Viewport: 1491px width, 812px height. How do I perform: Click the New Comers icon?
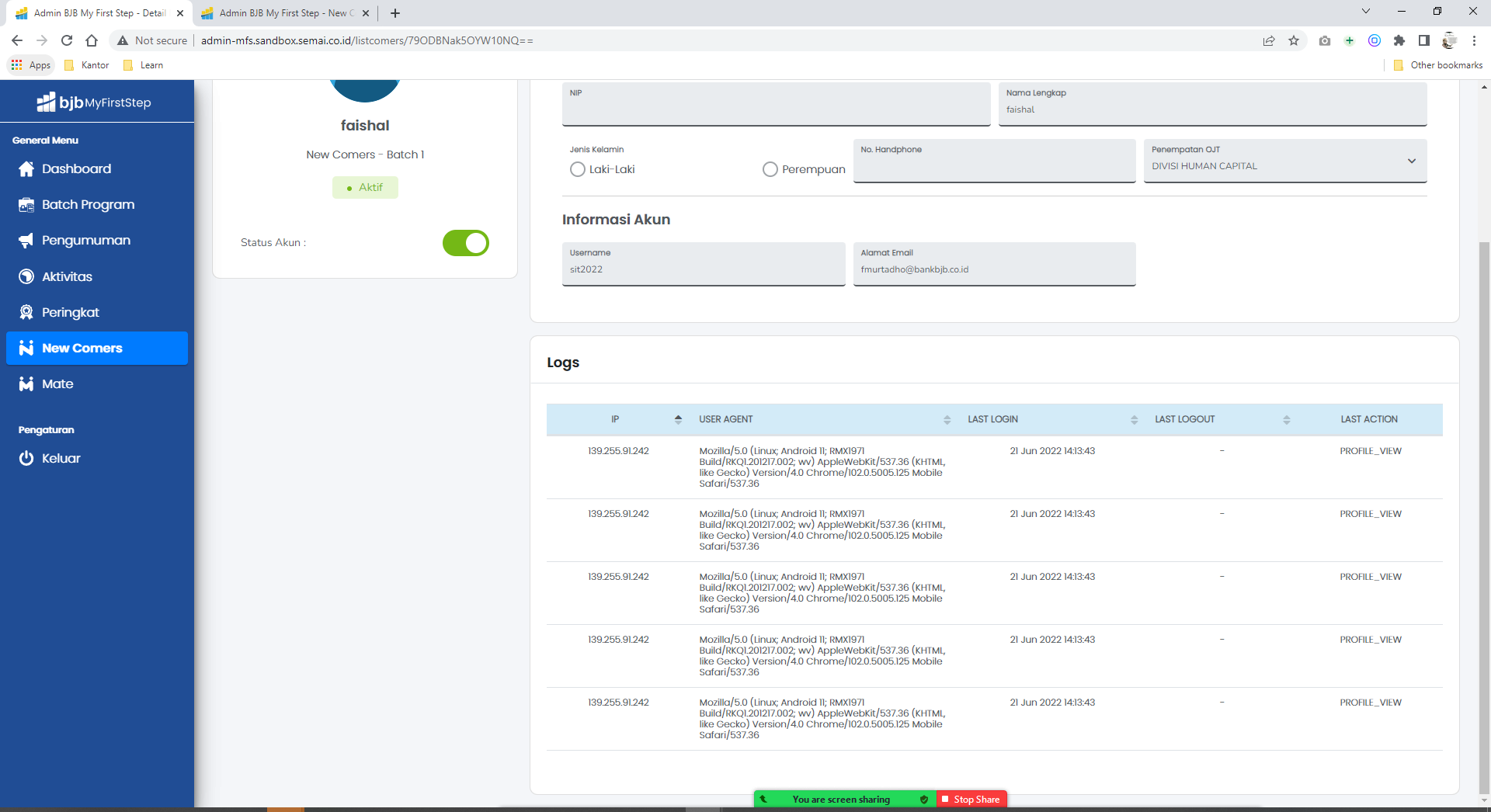[26, 348]
